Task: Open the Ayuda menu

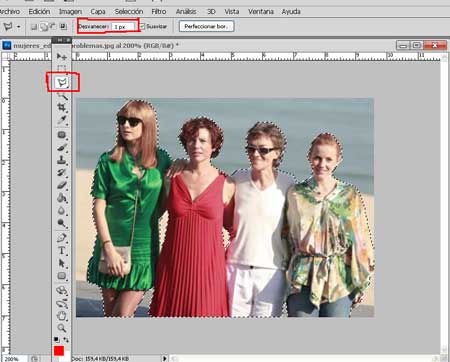Action: pos(291,12)
